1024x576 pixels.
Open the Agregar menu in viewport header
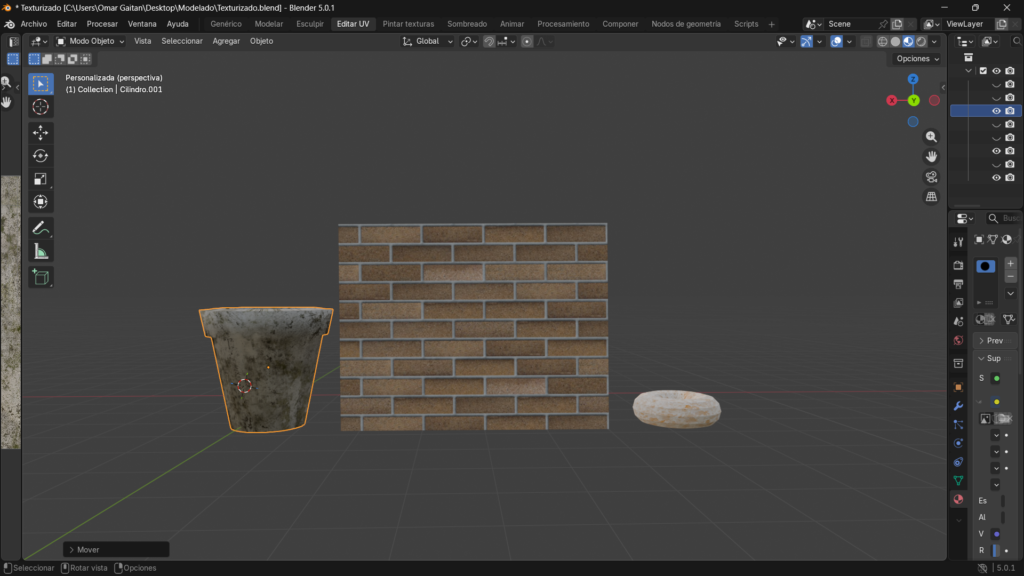226,41
